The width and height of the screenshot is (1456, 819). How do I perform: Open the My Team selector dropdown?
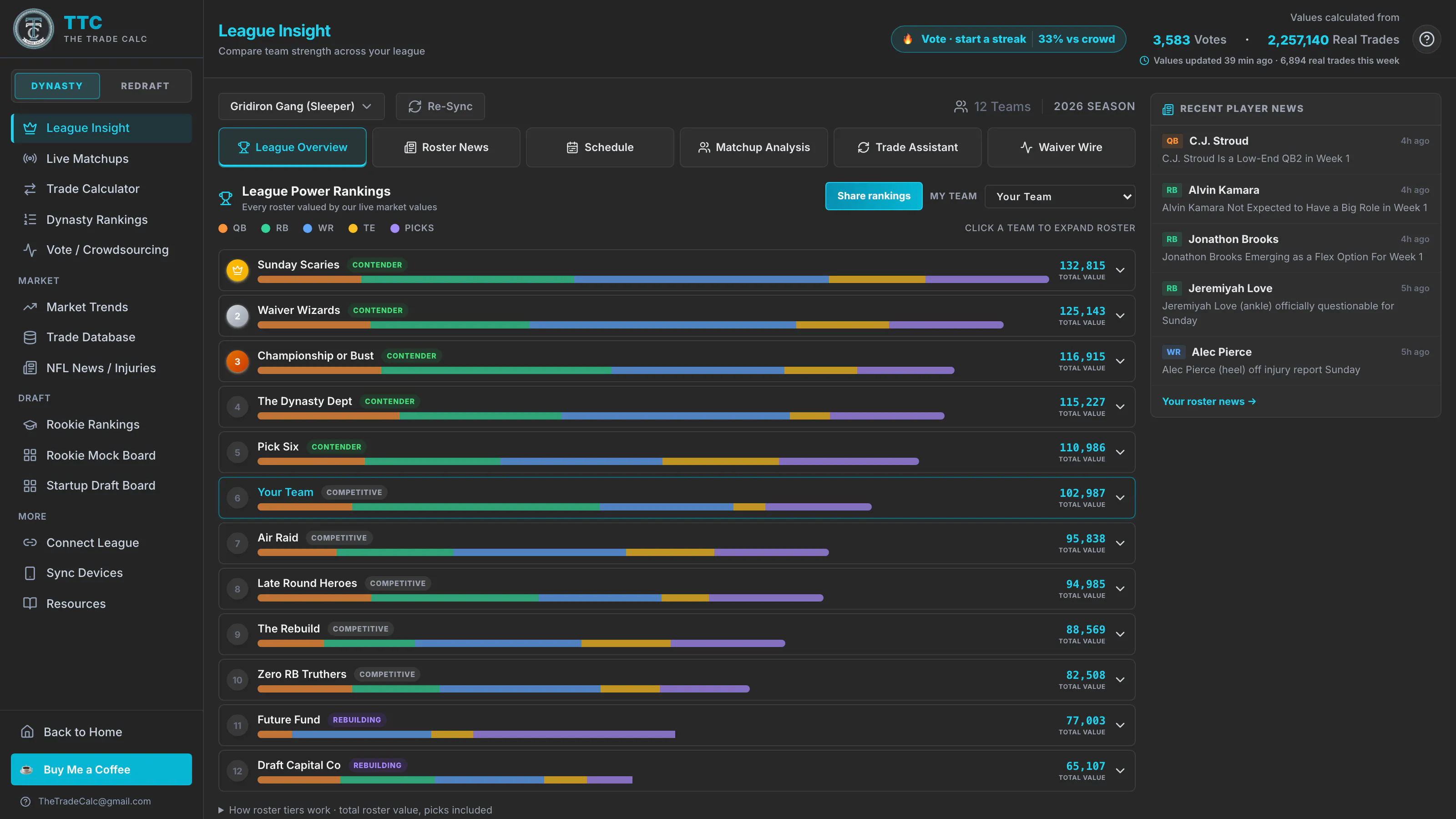click(x=1060, y=197)
